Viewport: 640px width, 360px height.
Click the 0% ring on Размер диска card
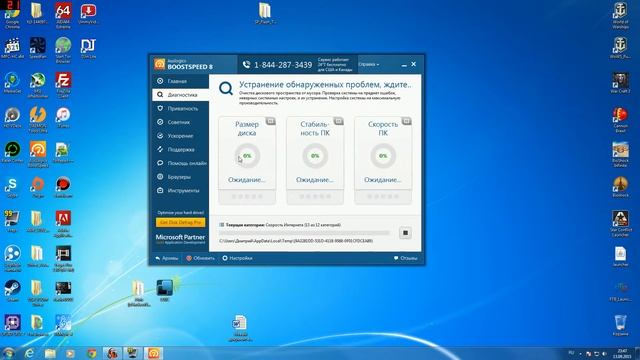pos(247,156)
